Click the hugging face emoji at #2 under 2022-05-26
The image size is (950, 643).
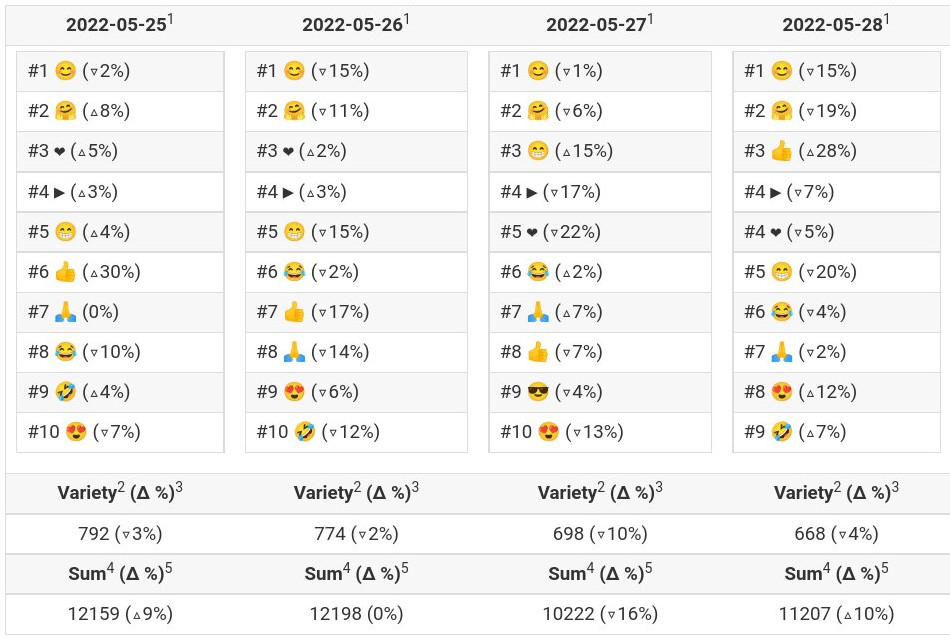click(x=294, y=111)
